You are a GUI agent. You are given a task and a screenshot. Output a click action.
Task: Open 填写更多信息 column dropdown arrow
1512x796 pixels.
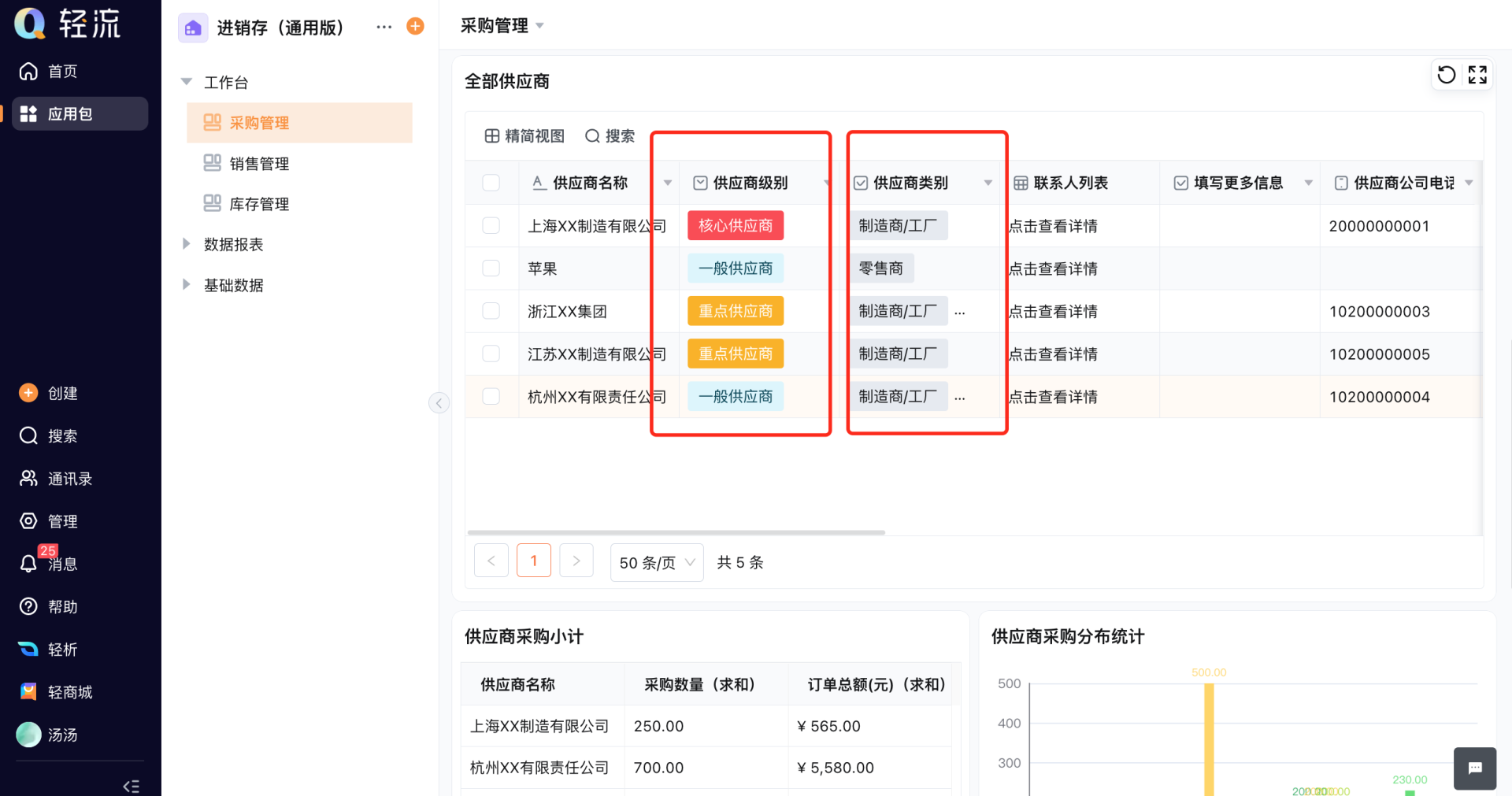click(x=1308, y=183)
